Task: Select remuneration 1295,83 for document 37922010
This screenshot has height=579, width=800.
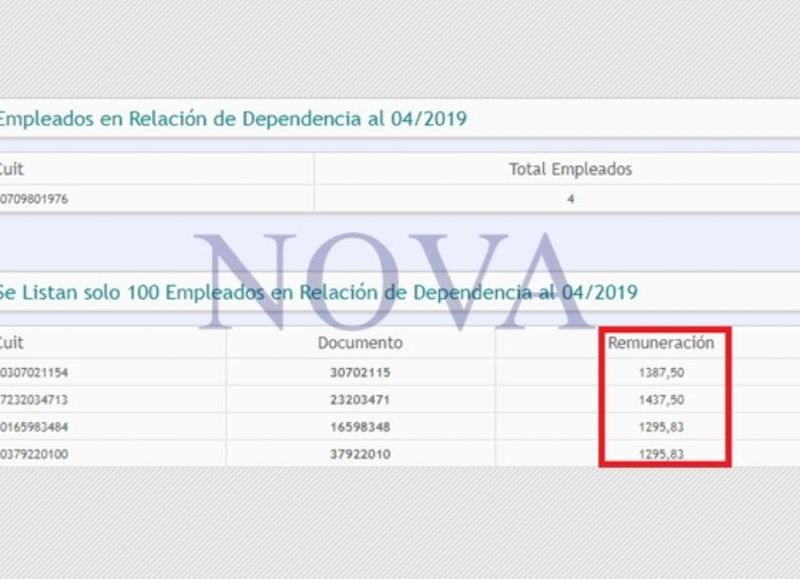Action: coord(661,454)
